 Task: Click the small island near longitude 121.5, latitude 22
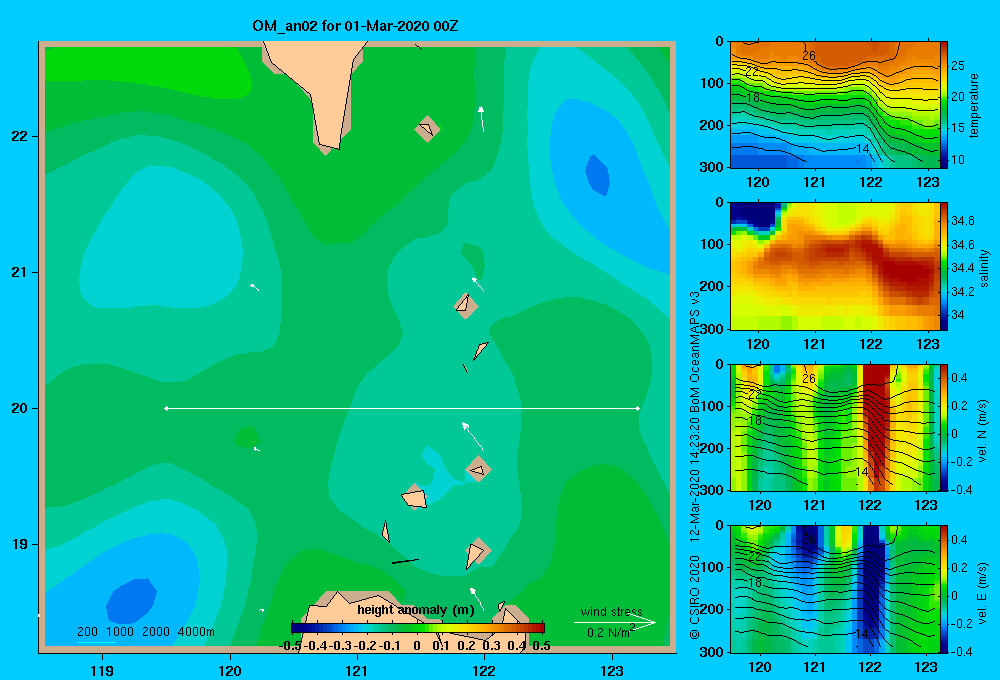(x=427, y=128)
